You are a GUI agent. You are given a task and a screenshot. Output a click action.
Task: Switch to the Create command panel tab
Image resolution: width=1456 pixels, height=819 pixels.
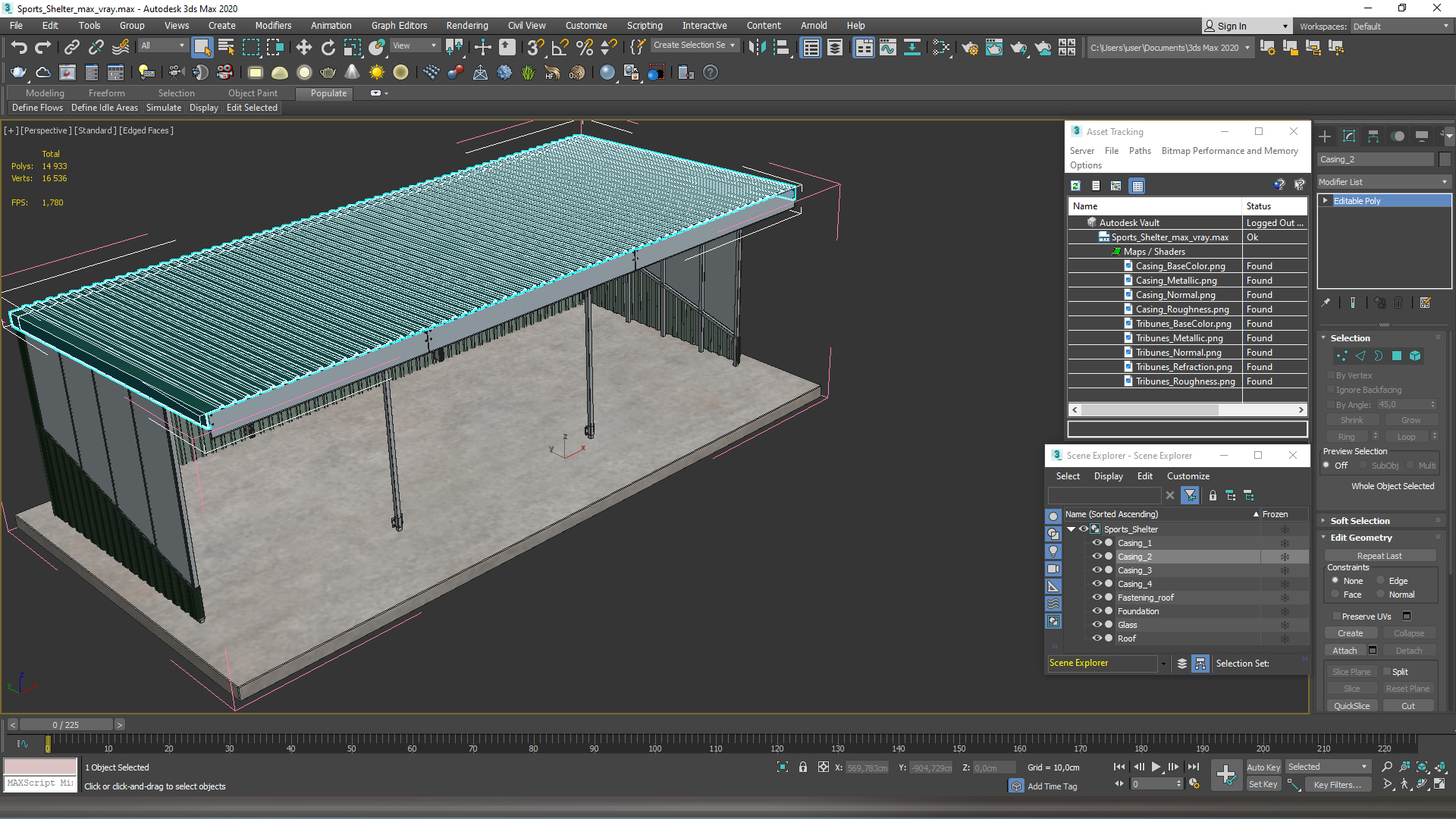click(1325, 136)
